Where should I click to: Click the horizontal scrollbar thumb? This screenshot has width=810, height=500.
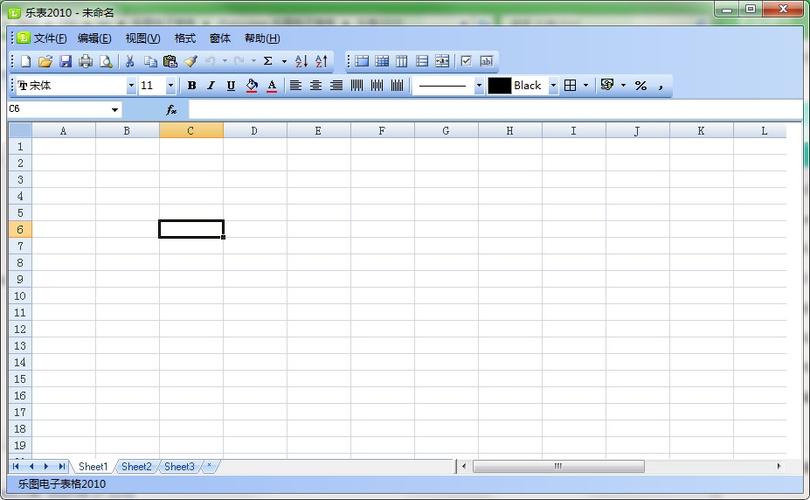click(558, 466)
